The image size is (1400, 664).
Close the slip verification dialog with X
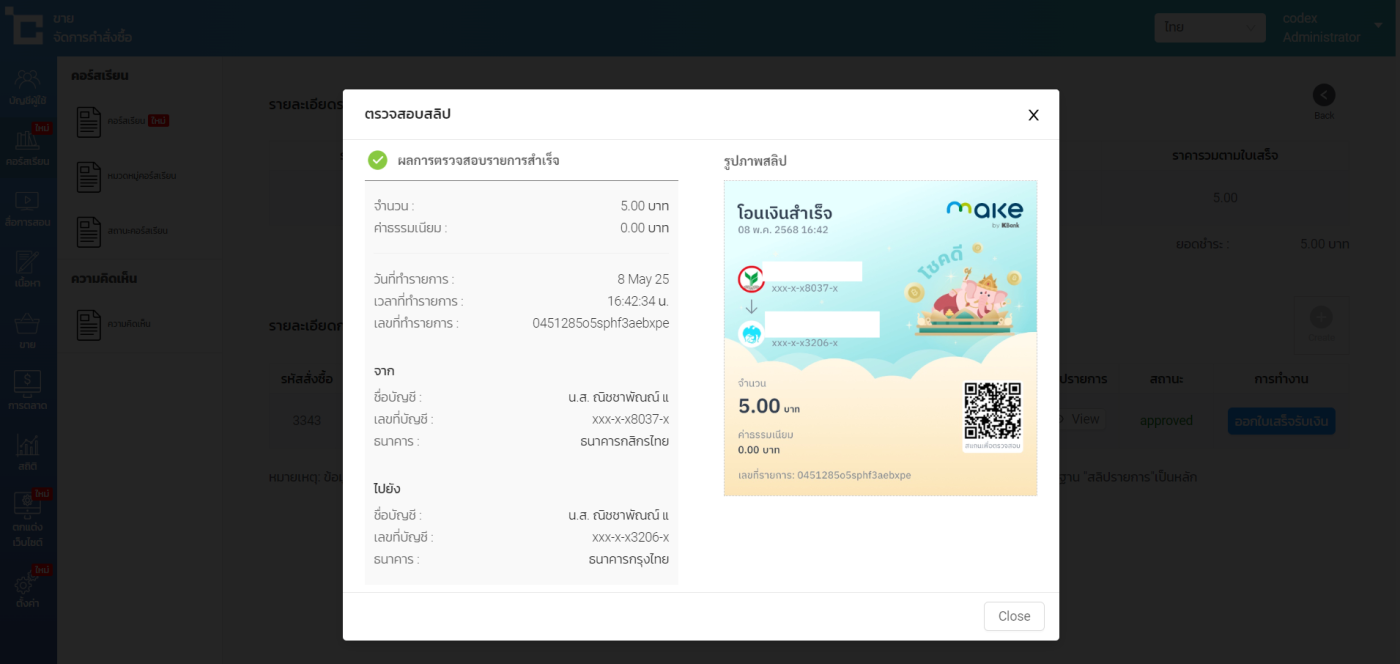[1033, 115]
